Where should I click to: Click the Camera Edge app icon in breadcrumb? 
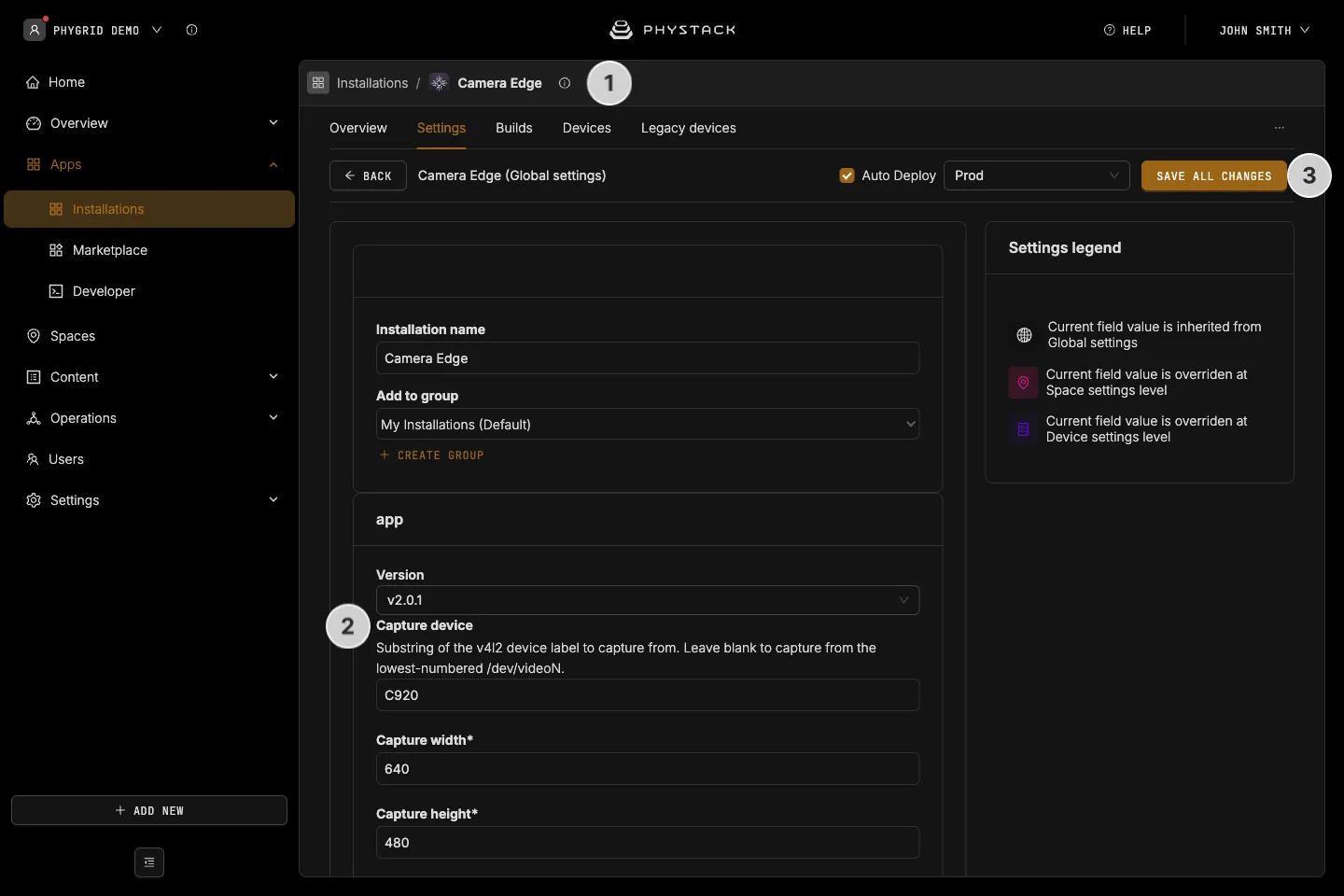pos(439,83)
